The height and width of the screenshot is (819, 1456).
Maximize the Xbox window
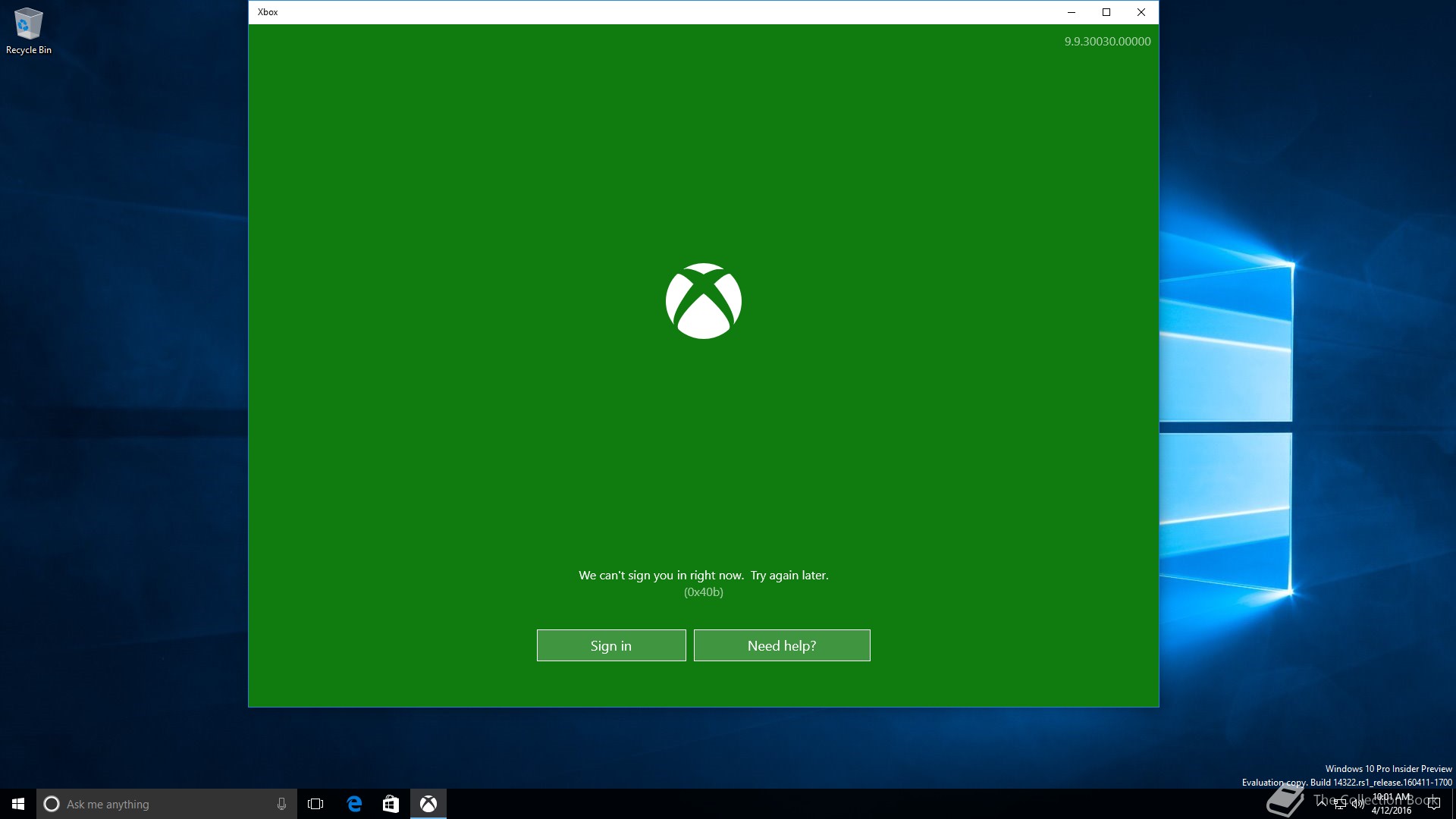1106,12
